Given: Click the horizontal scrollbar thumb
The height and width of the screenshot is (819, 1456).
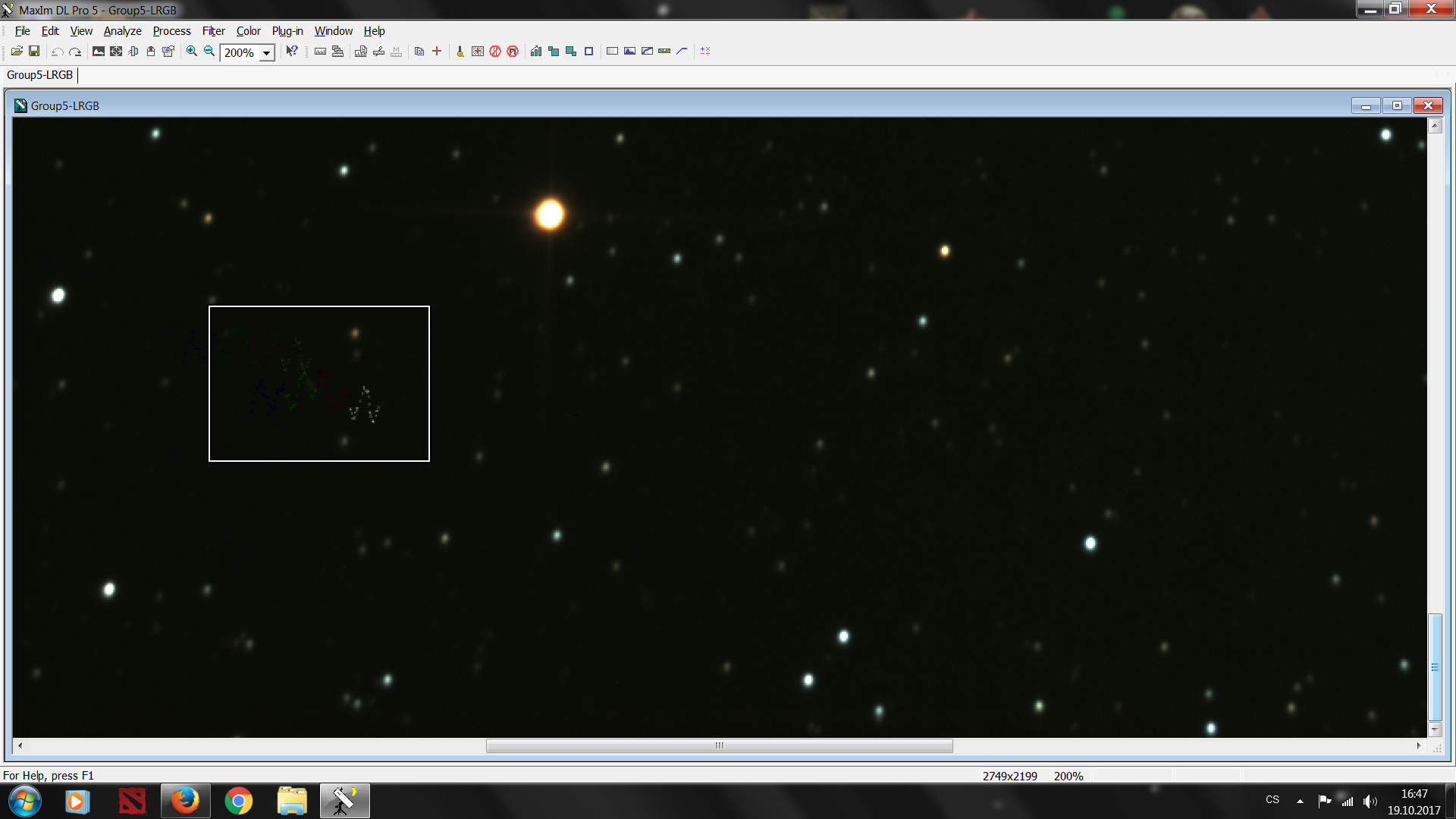Looking at the screenshot, I should click(719, 745).
